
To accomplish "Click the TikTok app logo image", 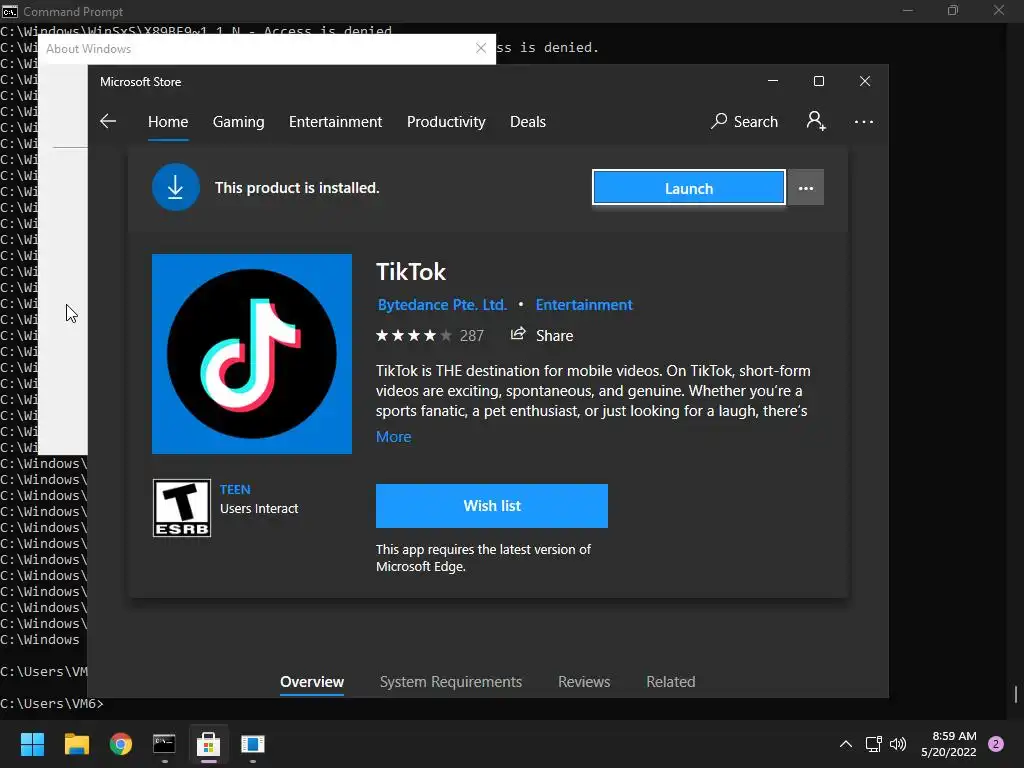I will 252,354.
